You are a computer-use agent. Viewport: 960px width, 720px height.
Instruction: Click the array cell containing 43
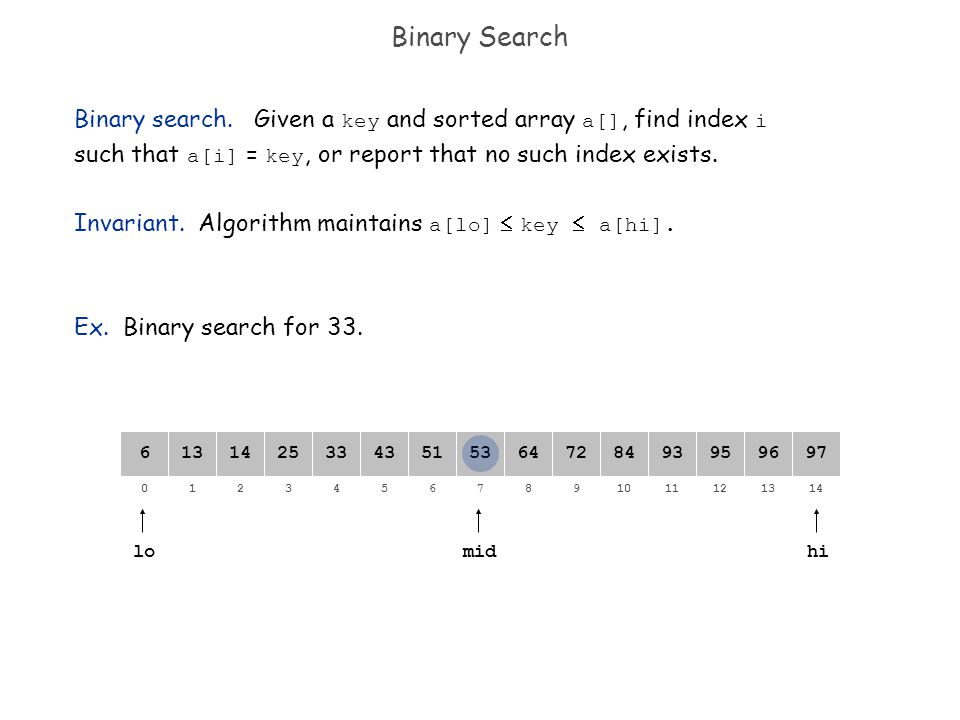pos(384,454)
